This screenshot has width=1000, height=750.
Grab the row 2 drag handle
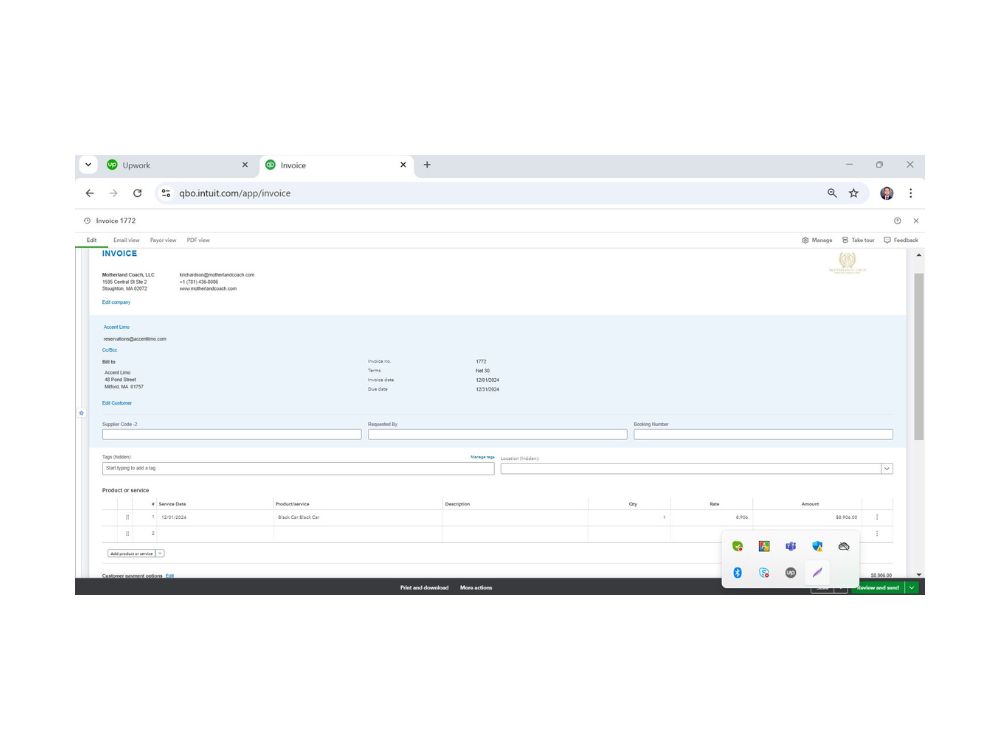click(128, 534)
